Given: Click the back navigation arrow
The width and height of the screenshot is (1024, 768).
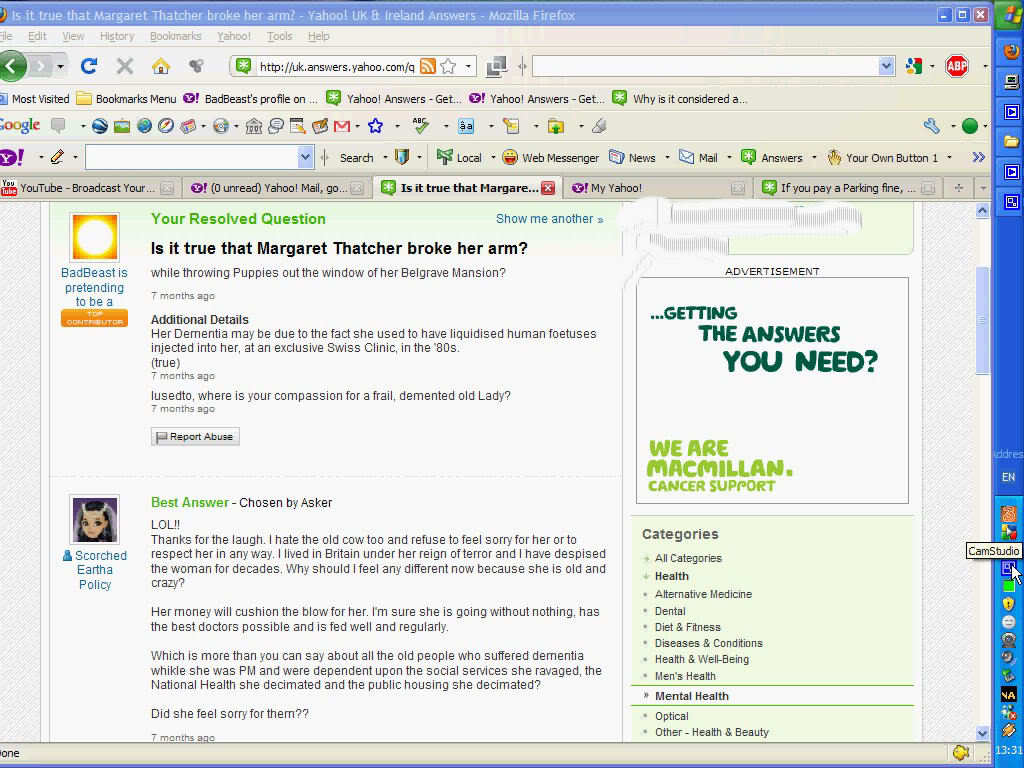Looking at the screenshot, I should [x=12, y=65].
